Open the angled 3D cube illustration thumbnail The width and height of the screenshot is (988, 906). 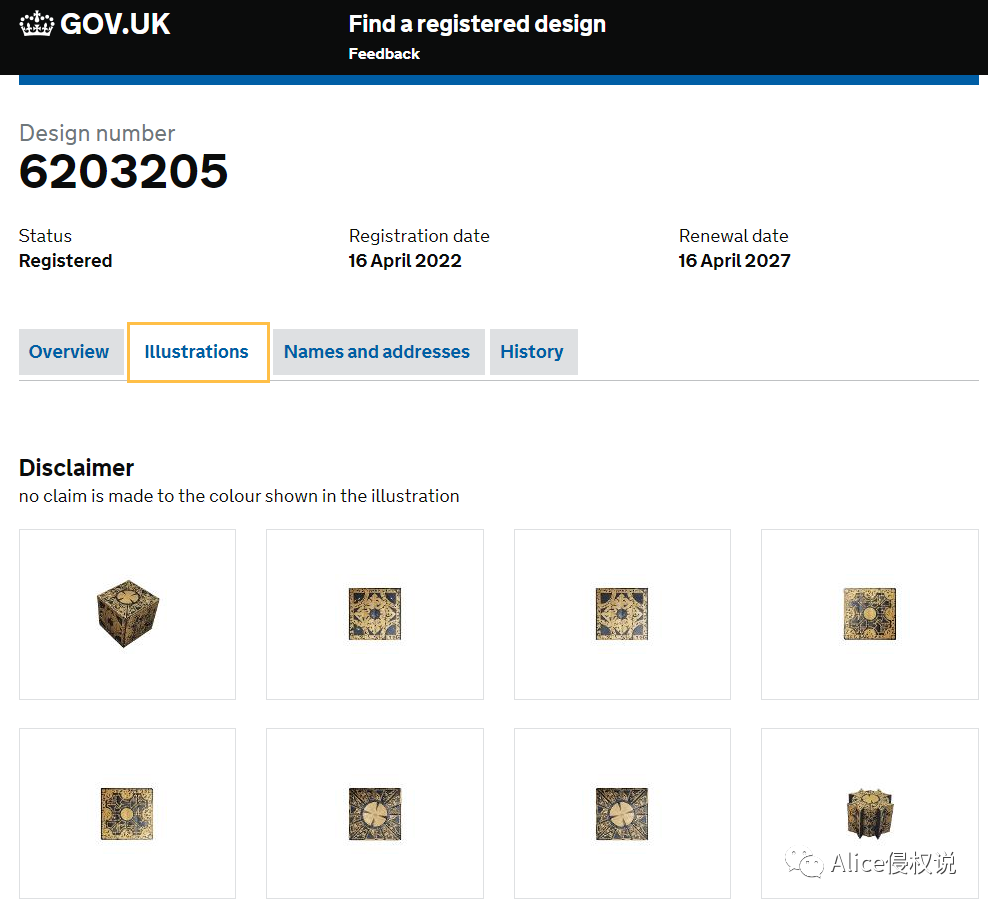click(127, 614)
